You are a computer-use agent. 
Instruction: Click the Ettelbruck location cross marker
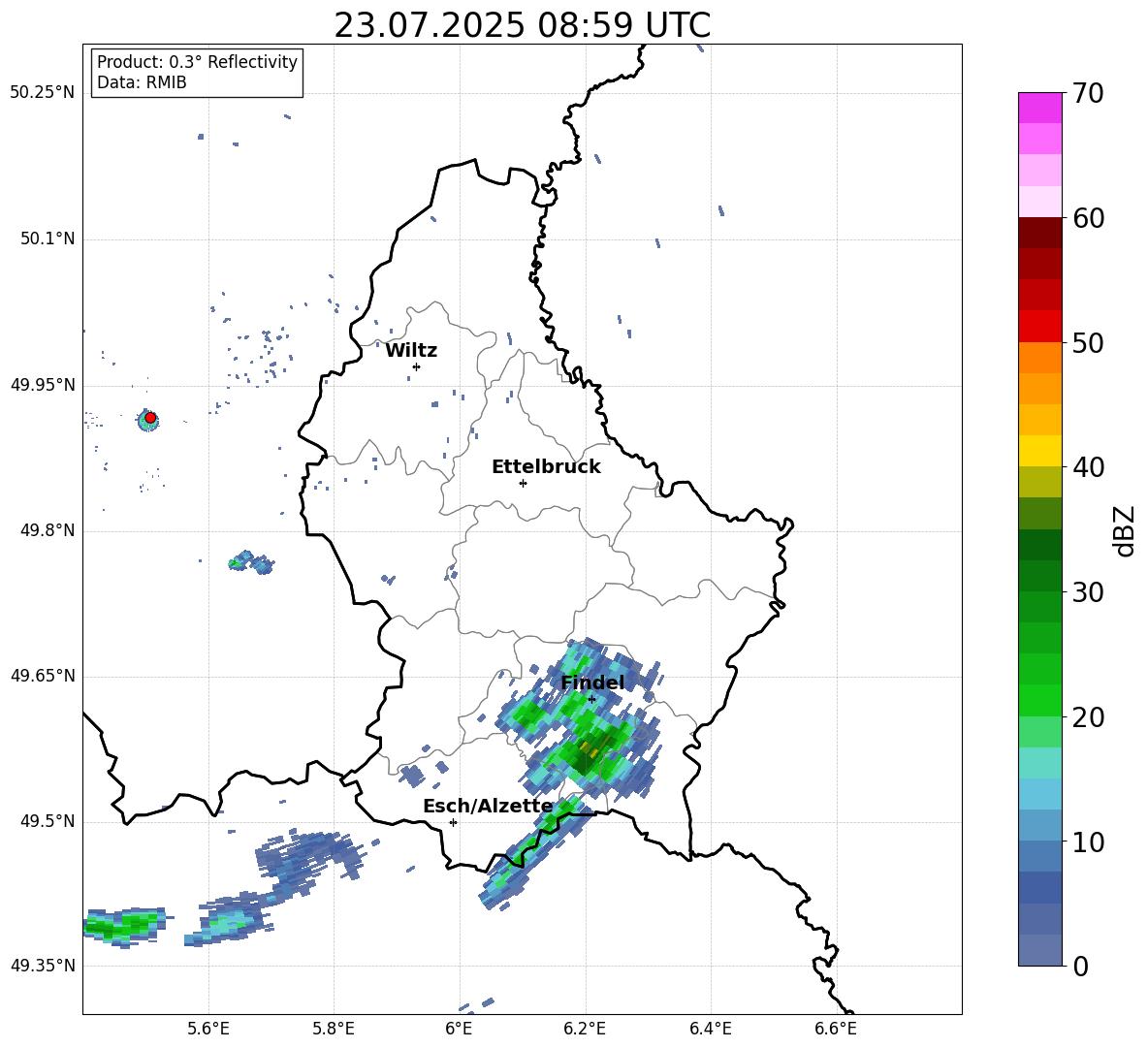[523, 483]
